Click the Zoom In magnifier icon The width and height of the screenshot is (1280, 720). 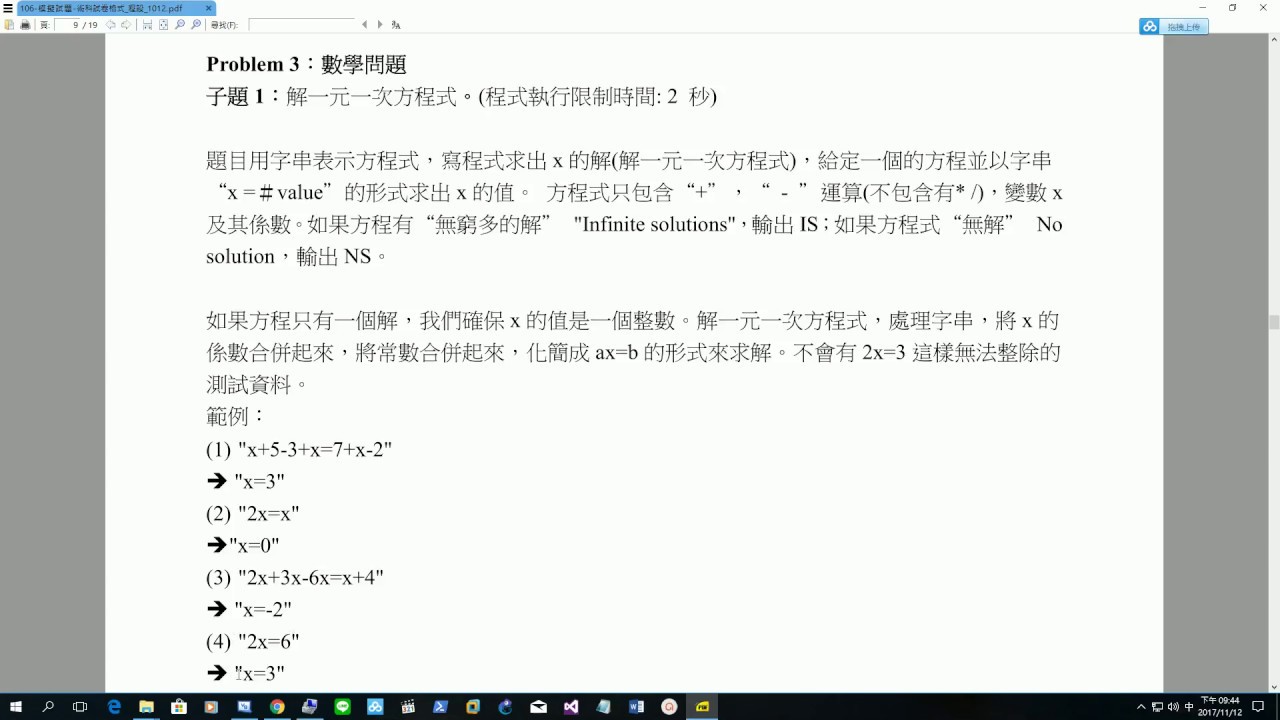click(196, 25)
